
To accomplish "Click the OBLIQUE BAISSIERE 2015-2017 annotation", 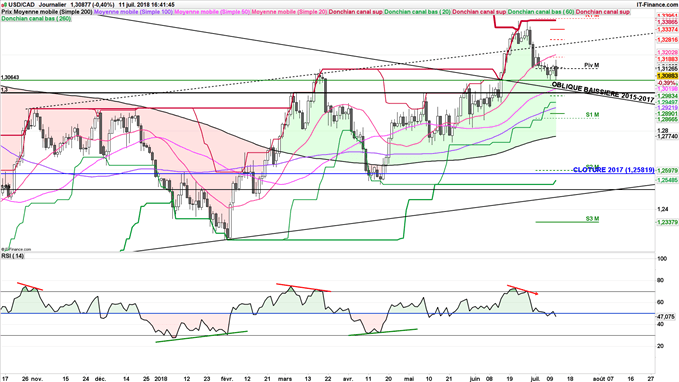I will pyautogui.click(x=602, y=91).
